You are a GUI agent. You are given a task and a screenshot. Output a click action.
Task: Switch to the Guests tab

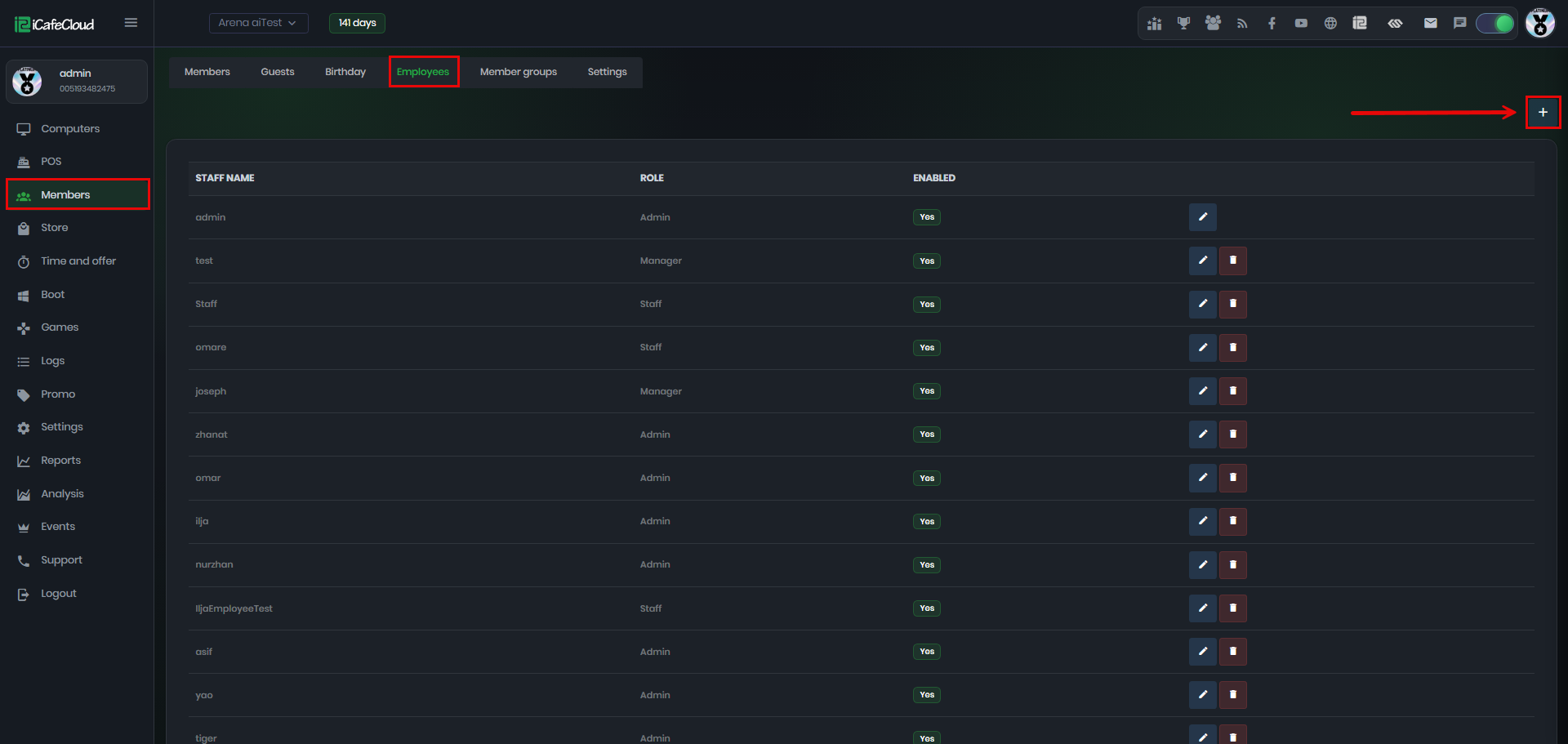click(278, 72)
